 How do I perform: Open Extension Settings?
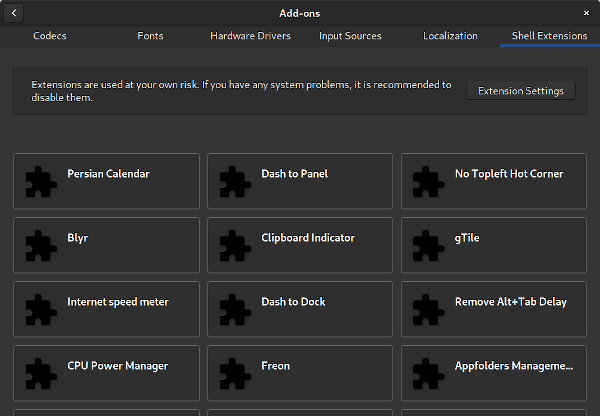[x=520, y=91]
